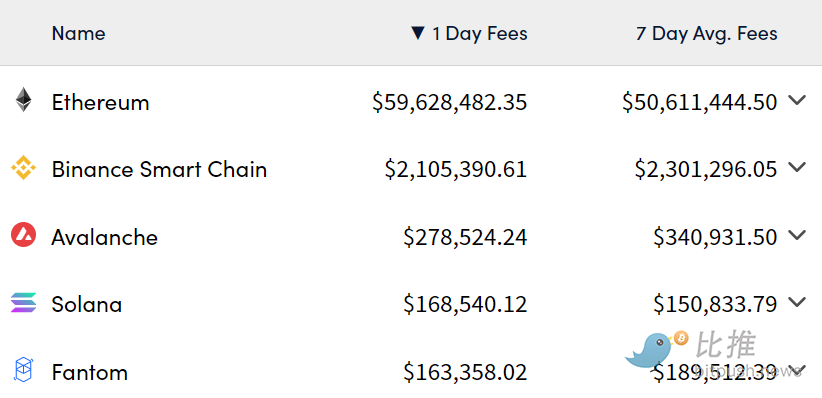Expand the Solana row chevron
Viewport: 822px width, 398px height.
[x=797, y=303]
